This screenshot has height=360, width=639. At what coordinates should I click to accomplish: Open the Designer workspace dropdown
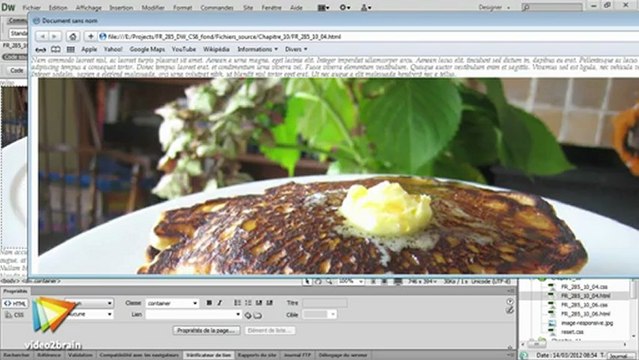tap(494, 7)
